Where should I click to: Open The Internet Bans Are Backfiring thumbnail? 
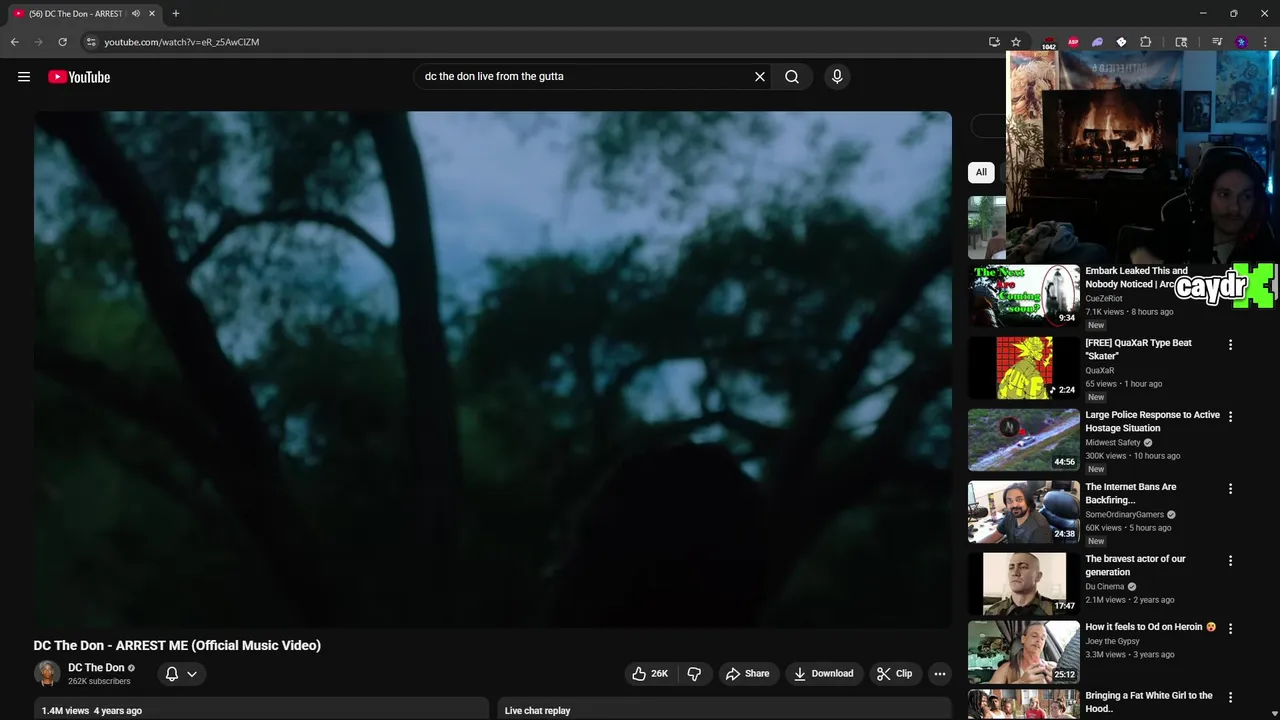(1024, 512)
